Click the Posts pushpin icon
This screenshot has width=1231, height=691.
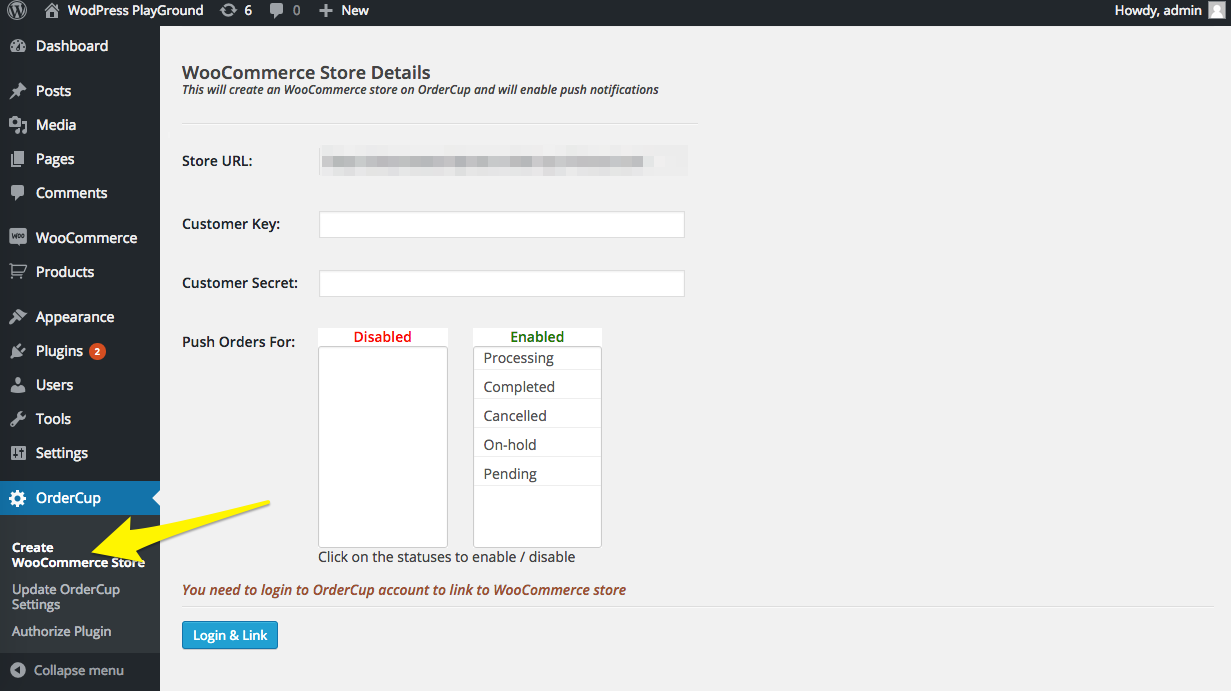pyautogui.click(x=18, y=91)
